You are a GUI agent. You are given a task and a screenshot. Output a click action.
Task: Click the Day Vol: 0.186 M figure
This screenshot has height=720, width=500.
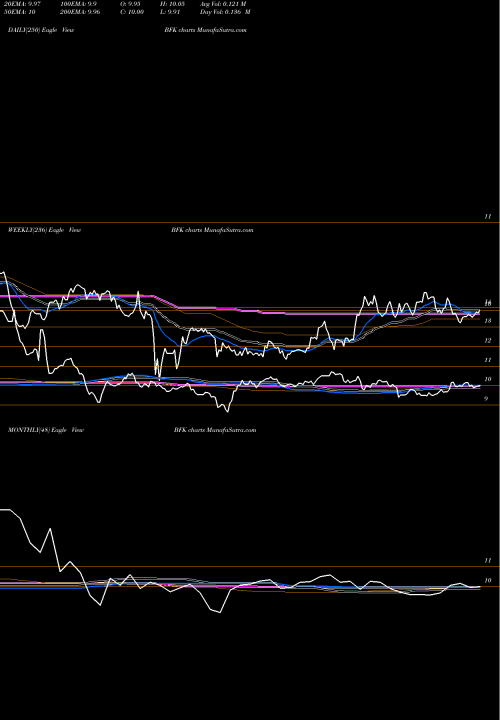coord(225,12)
